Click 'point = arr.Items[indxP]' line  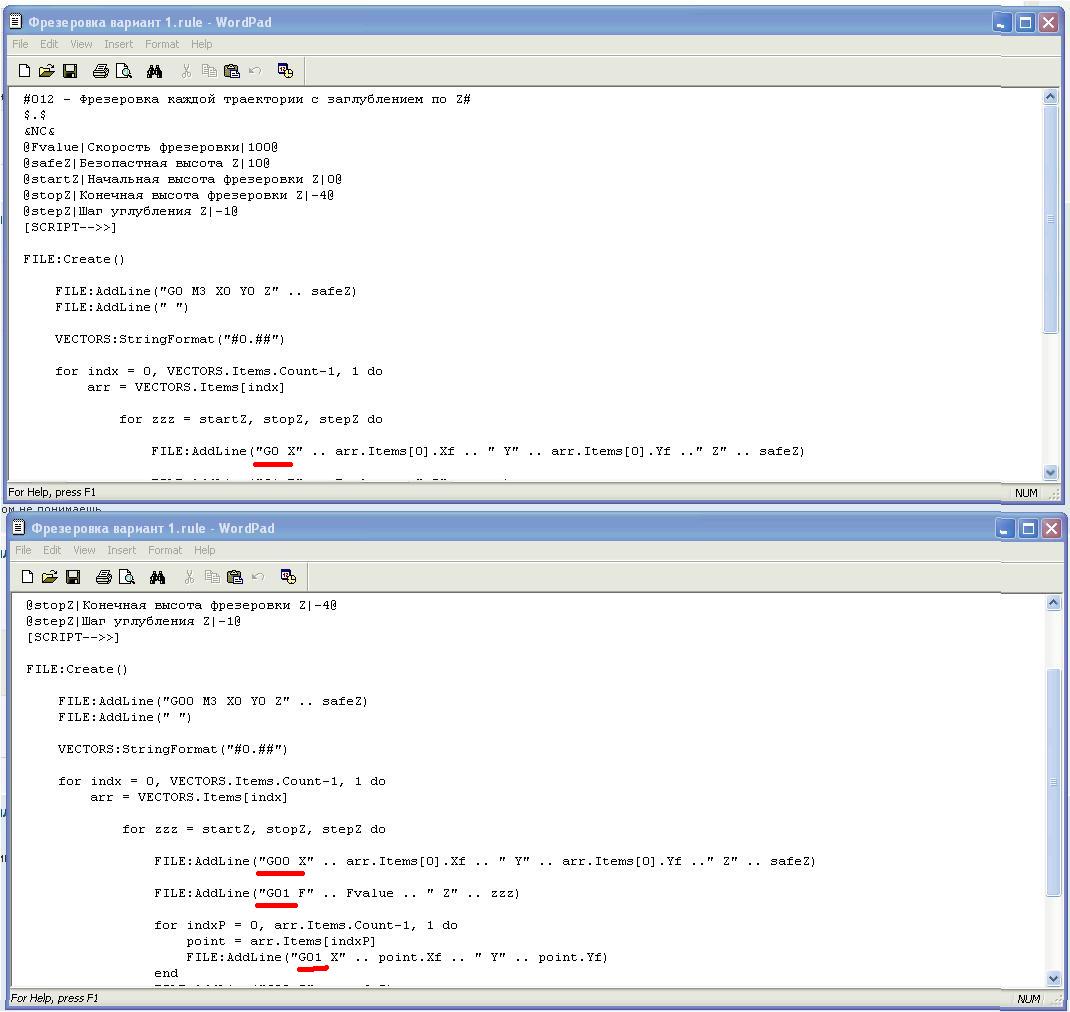click(x=280, y=941)
